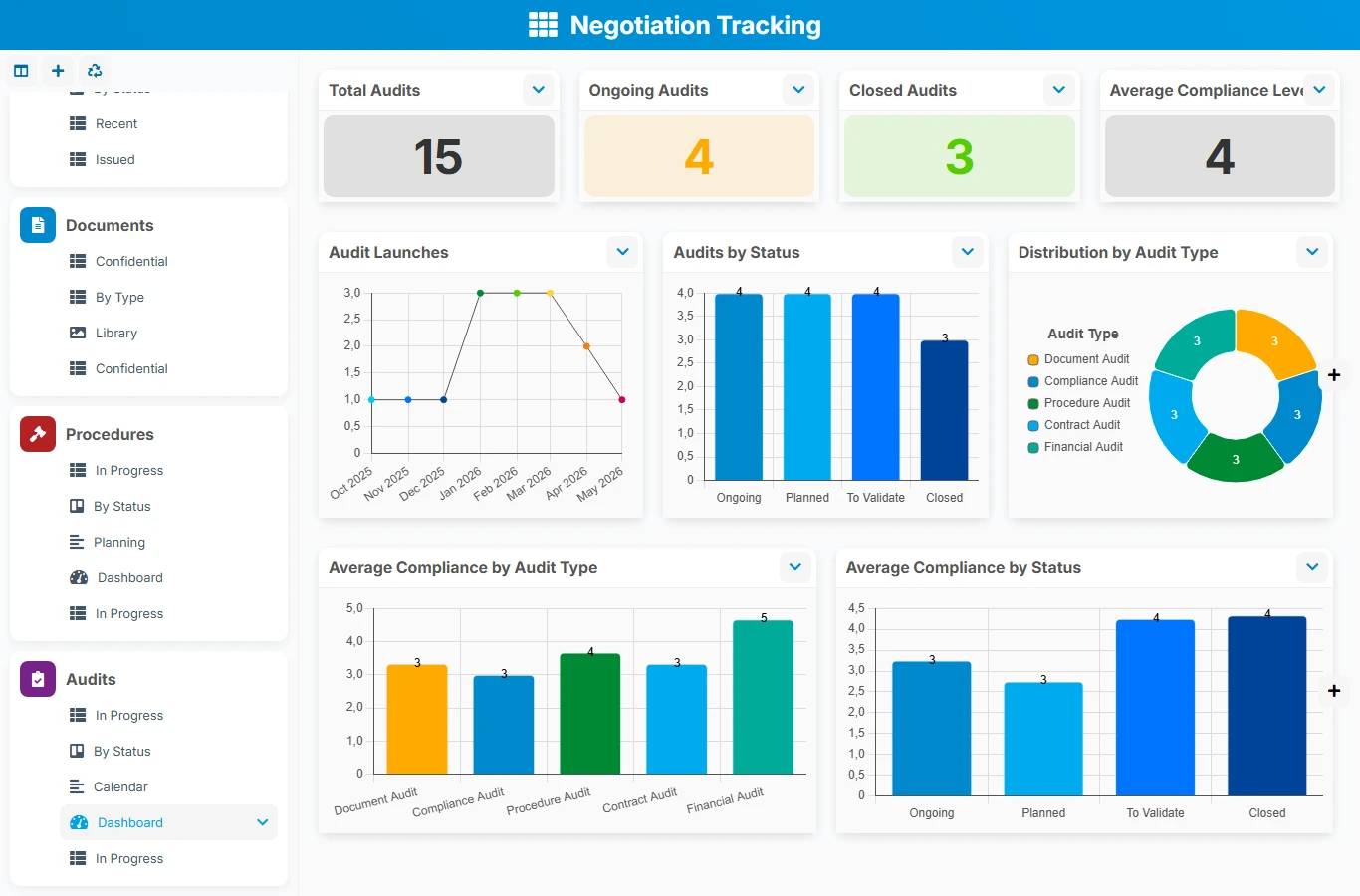Toggle Procedure Audit legend entry
1360x896 pixels.
[x=1079, y=403]
